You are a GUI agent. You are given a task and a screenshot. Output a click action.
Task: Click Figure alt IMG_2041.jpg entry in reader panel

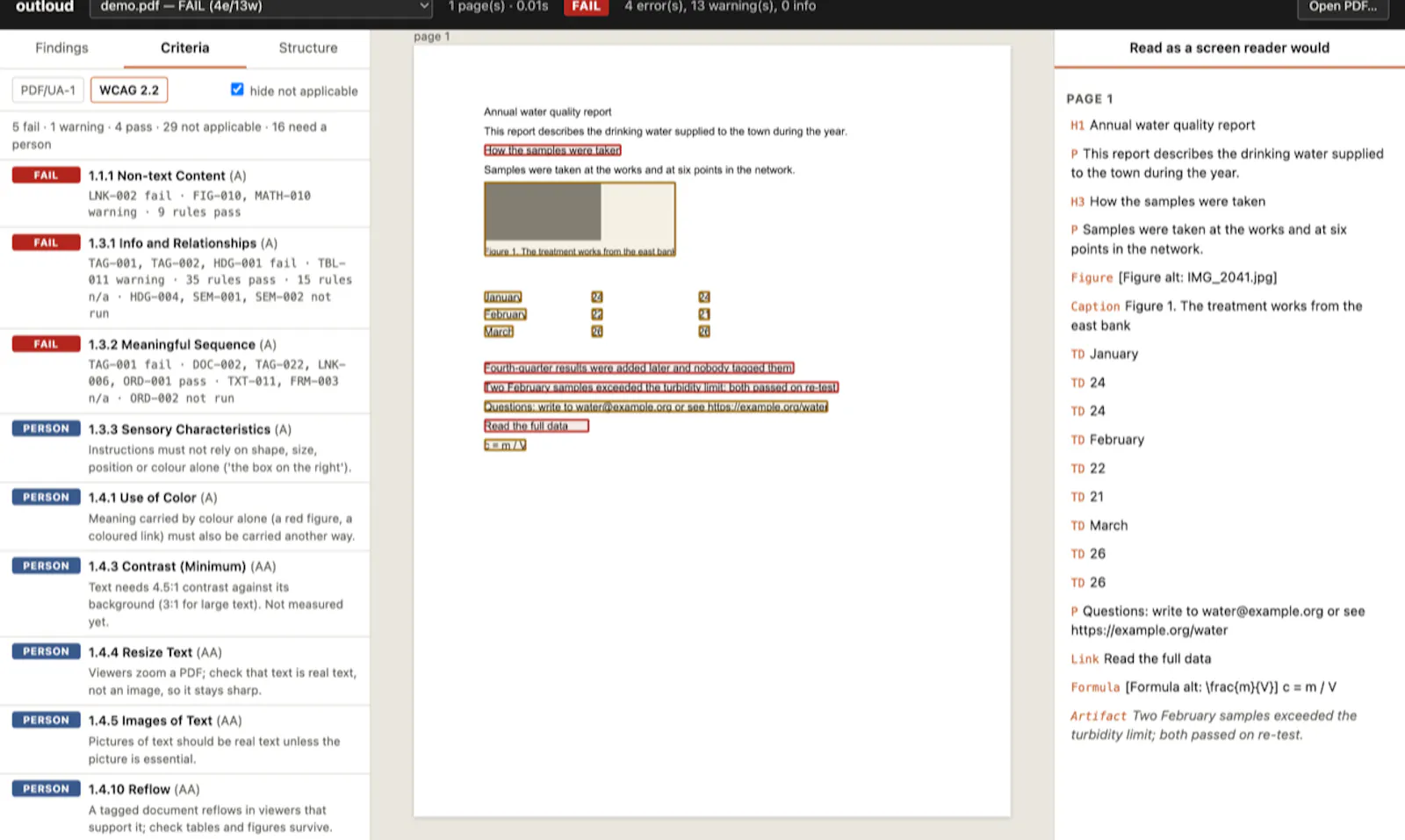pyautogui.click(x=1173, y=277)
